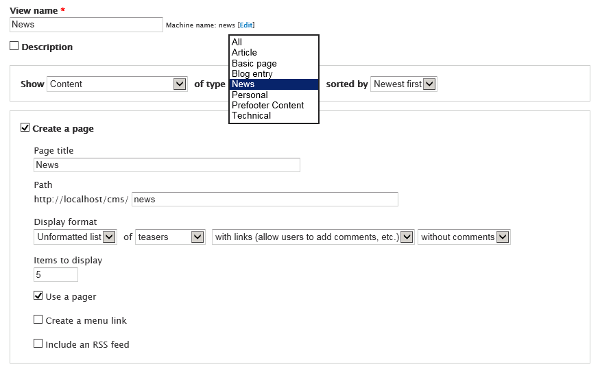Pick Blog entry from the type list
The image size is (600, 369).
[x=274, y=73]
